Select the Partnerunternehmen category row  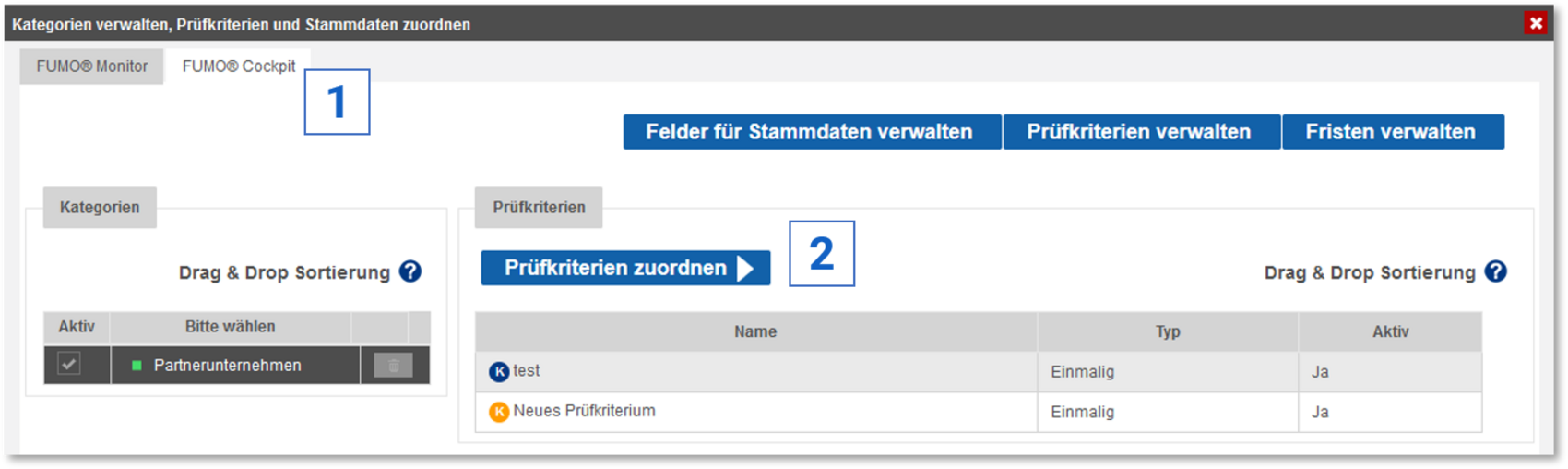227,366
